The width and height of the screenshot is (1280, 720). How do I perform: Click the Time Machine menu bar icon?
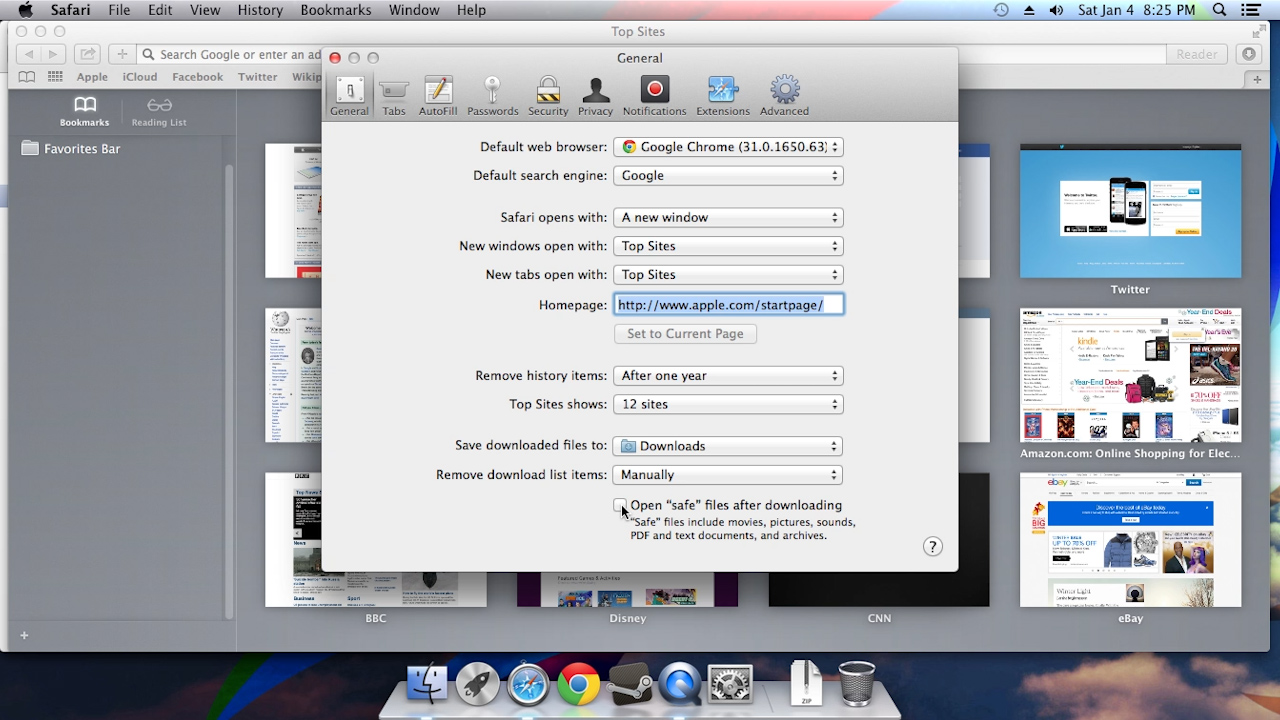pos(1001,10)
